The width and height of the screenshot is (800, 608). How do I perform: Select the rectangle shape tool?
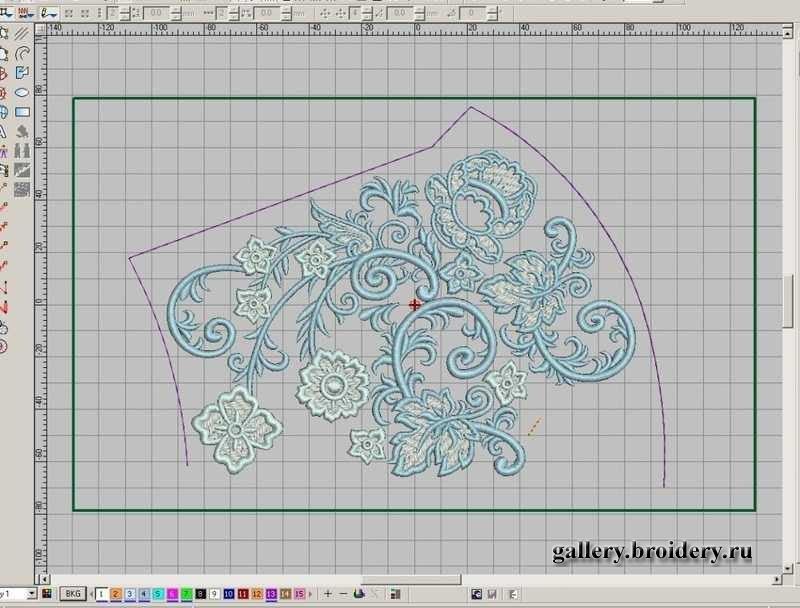click(x=22, y=112)
